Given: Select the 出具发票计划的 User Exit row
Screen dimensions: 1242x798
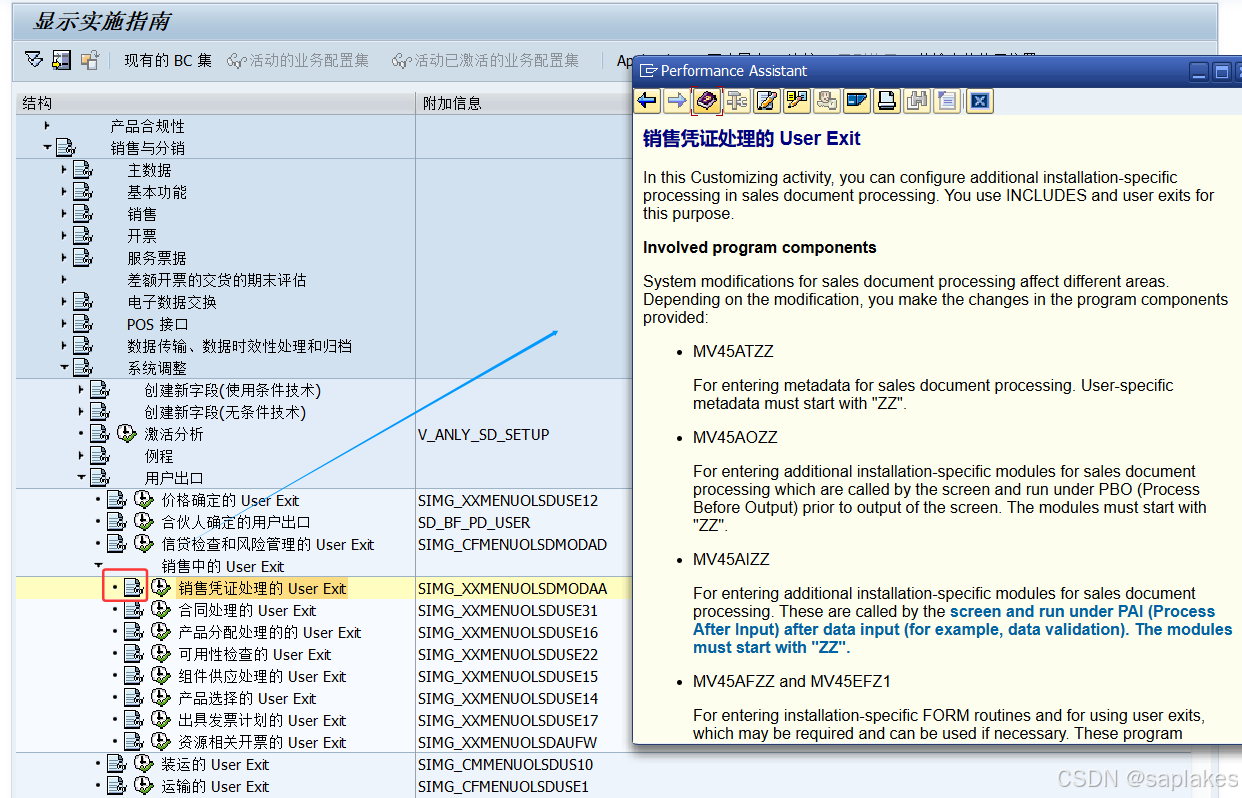Looking at the screenshot, I should [262, 720].
